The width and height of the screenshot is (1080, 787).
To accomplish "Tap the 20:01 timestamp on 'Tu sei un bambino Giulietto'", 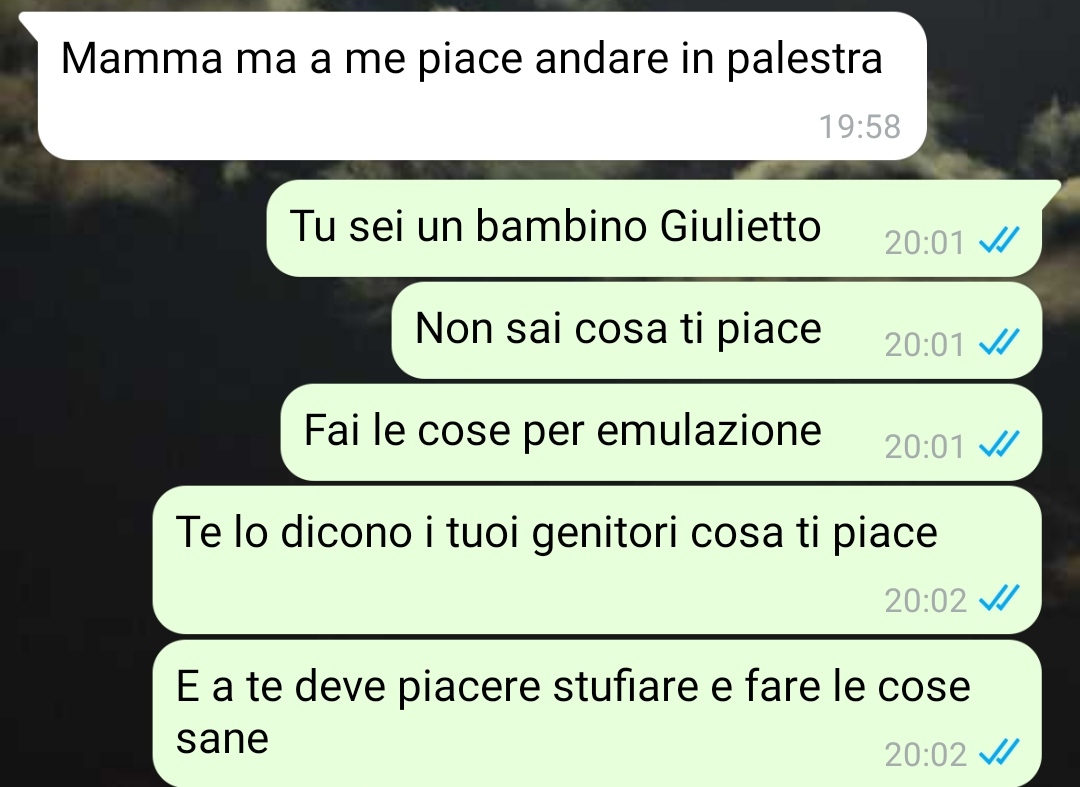I will click(x=924, y=242).
